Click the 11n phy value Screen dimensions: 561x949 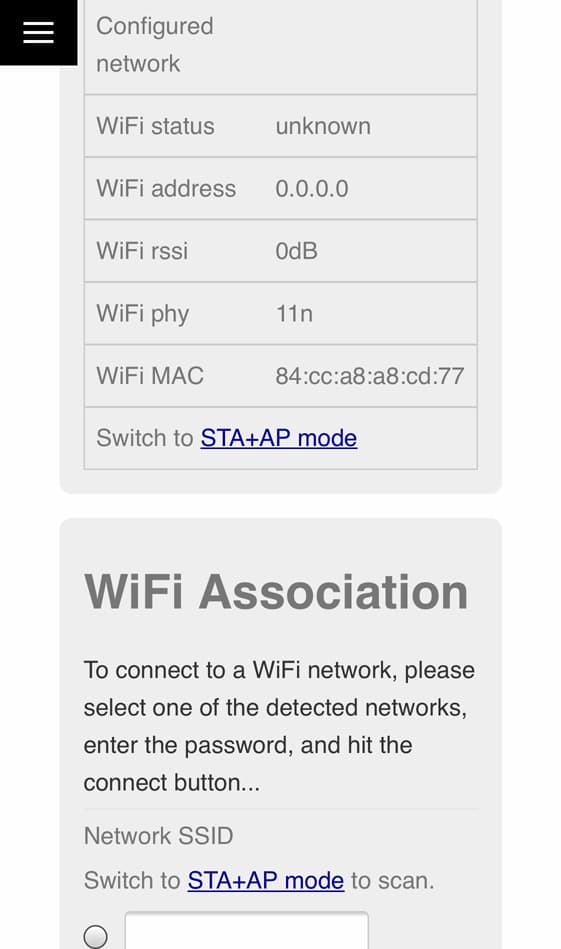click(294, 314)
